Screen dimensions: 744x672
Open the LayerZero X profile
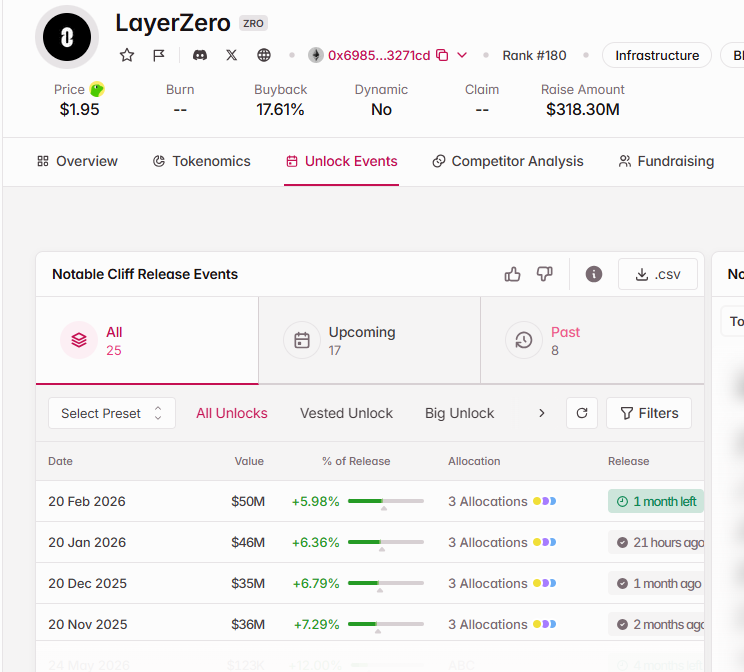click(232, 55)
